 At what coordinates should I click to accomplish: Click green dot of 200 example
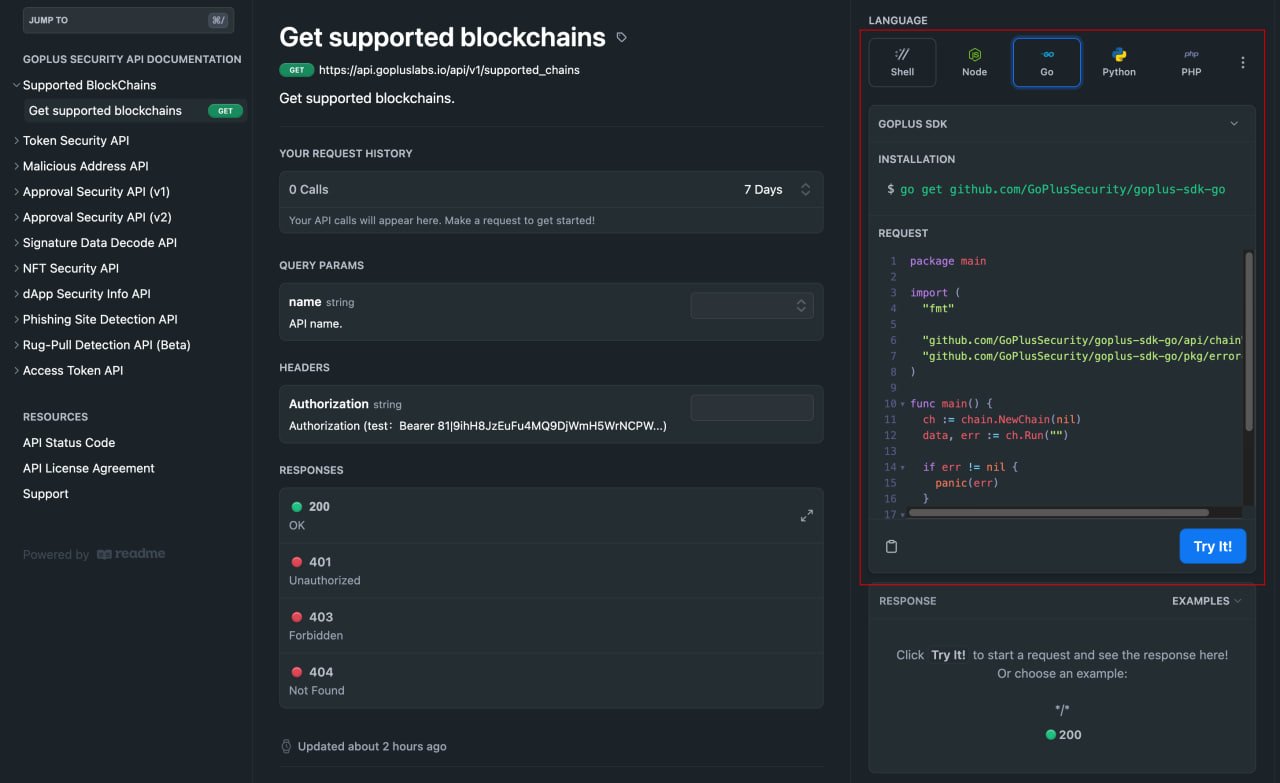click(1050, 735)
